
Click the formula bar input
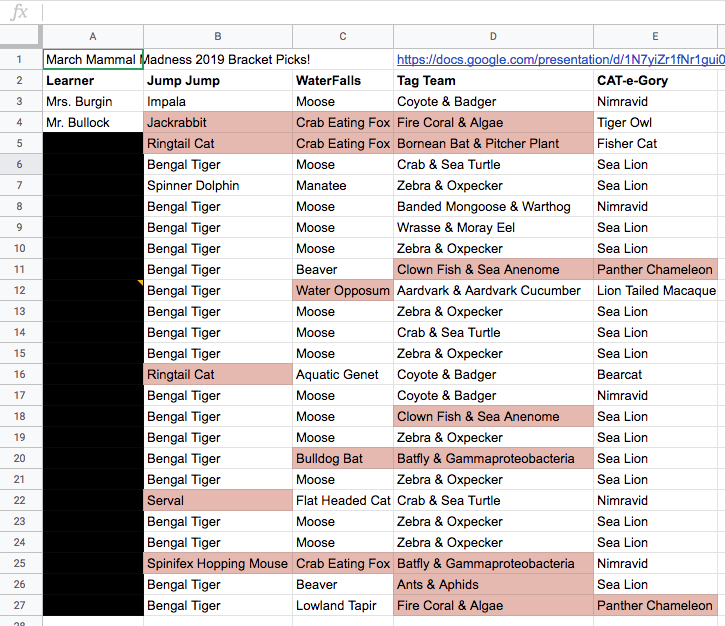pos(384,12)
